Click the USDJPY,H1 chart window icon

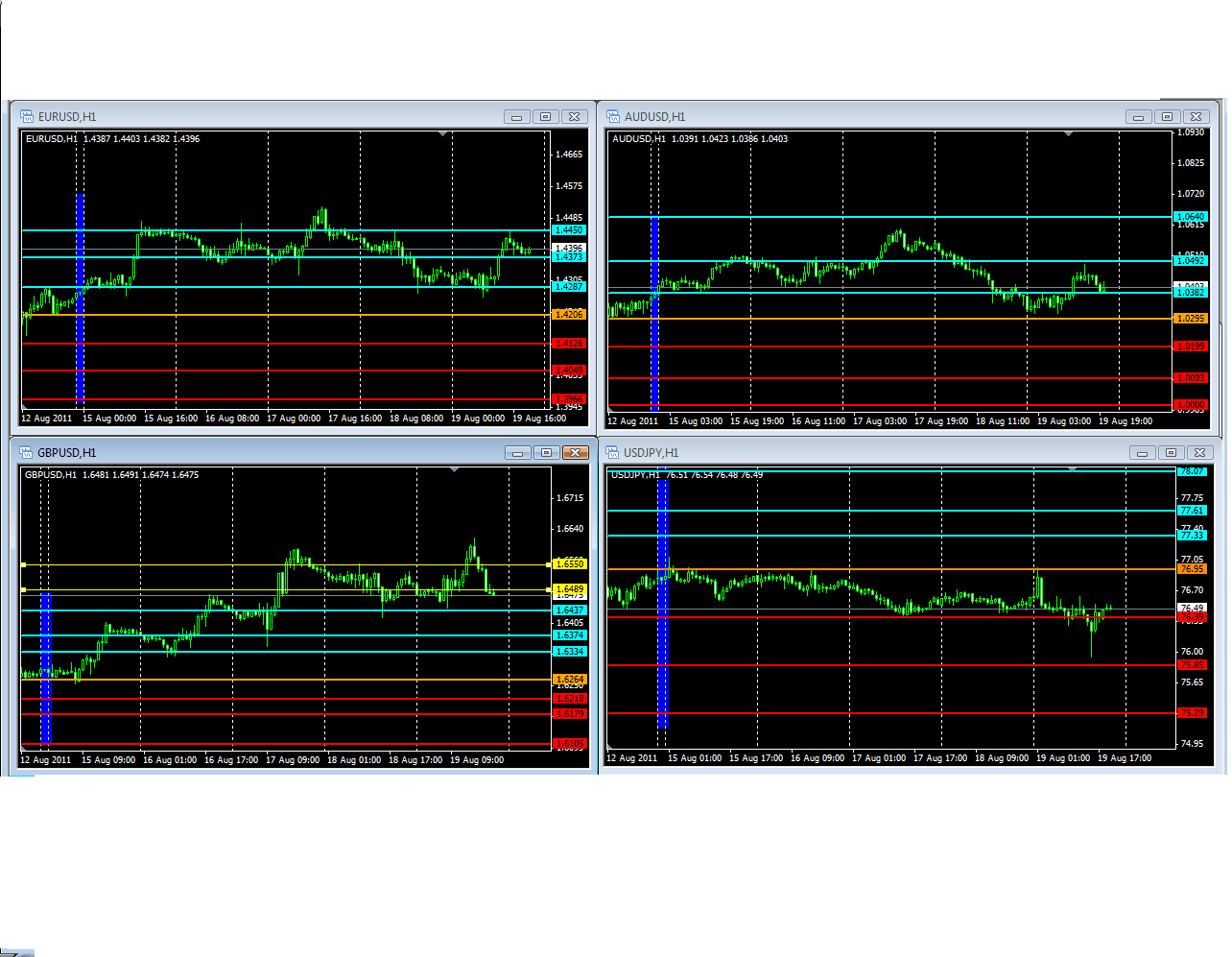612,452
